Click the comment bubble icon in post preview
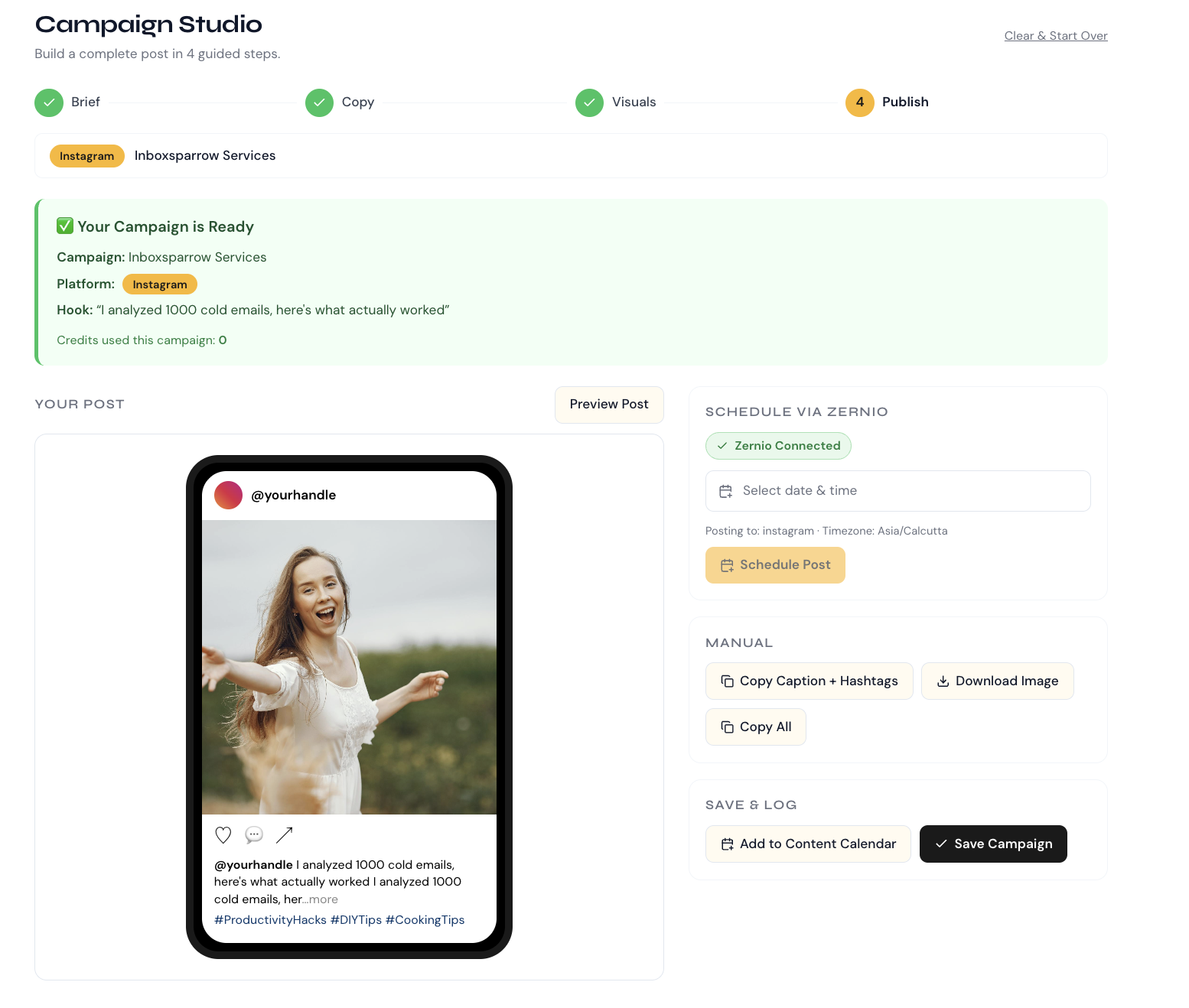This screenshot has height=1008, width=1189. tap(254, 835)
